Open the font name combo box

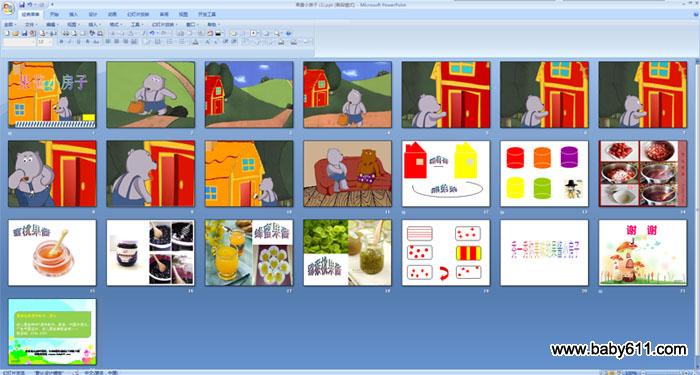(19, 42)
